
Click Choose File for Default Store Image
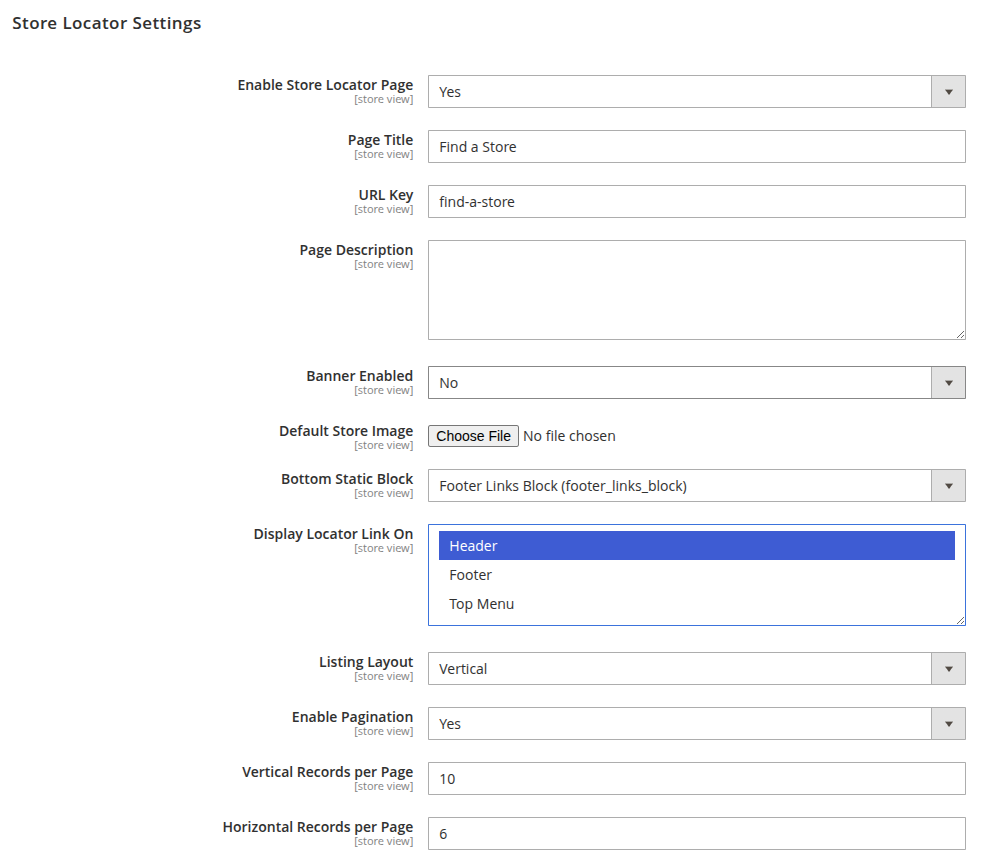coord(473,436)
